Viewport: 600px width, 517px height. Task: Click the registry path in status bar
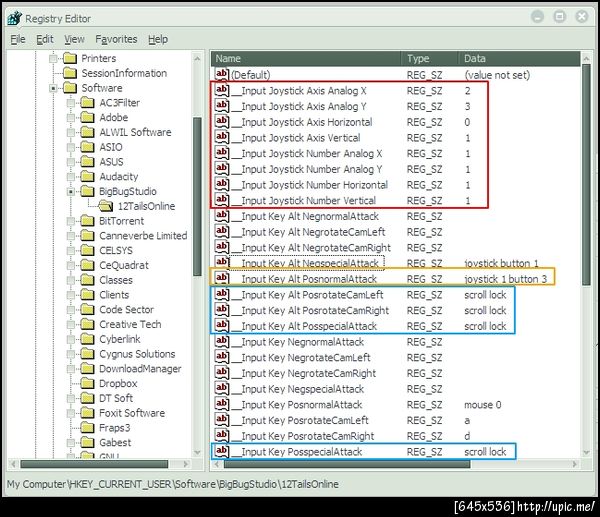[x=173, y=484]
